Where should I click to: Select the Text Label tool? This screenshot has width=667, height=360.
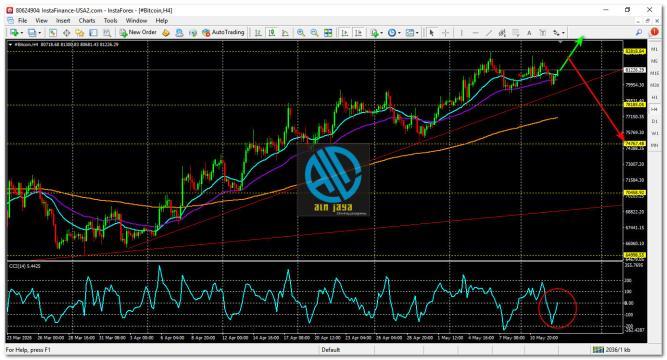pyautogui.click(x=542, y=32)
